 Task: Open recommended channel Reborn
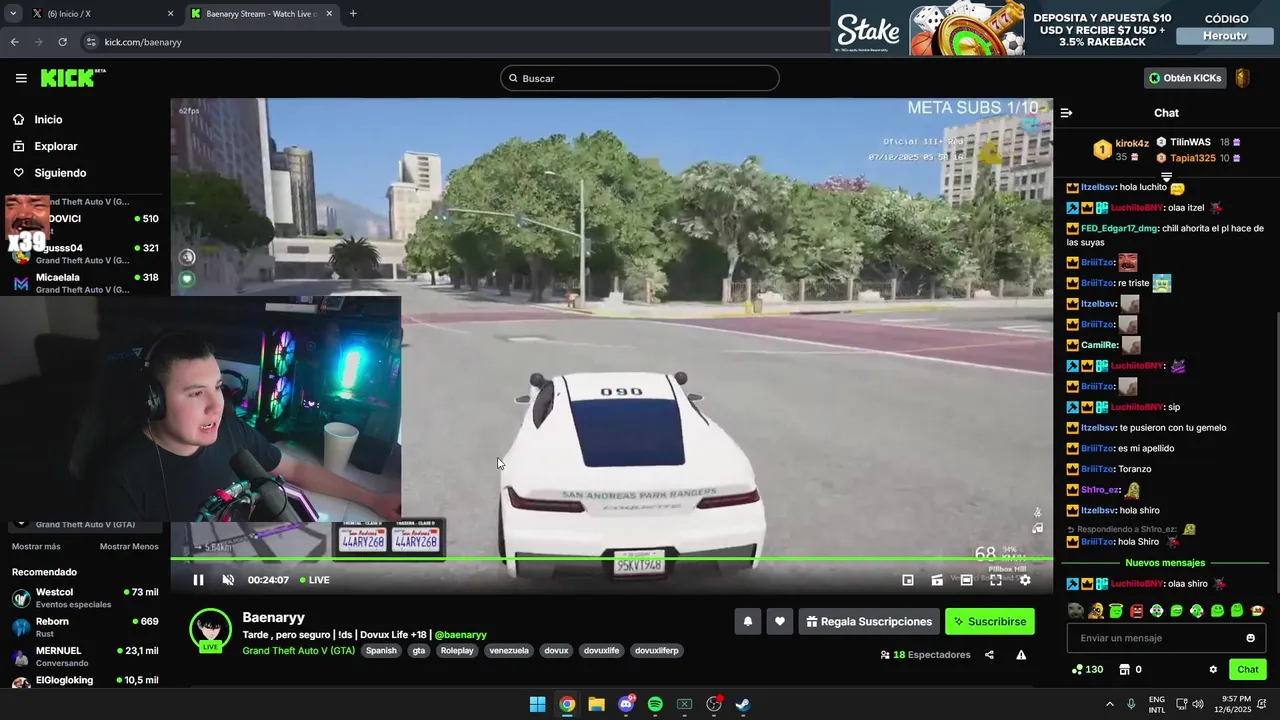[84, 627]
